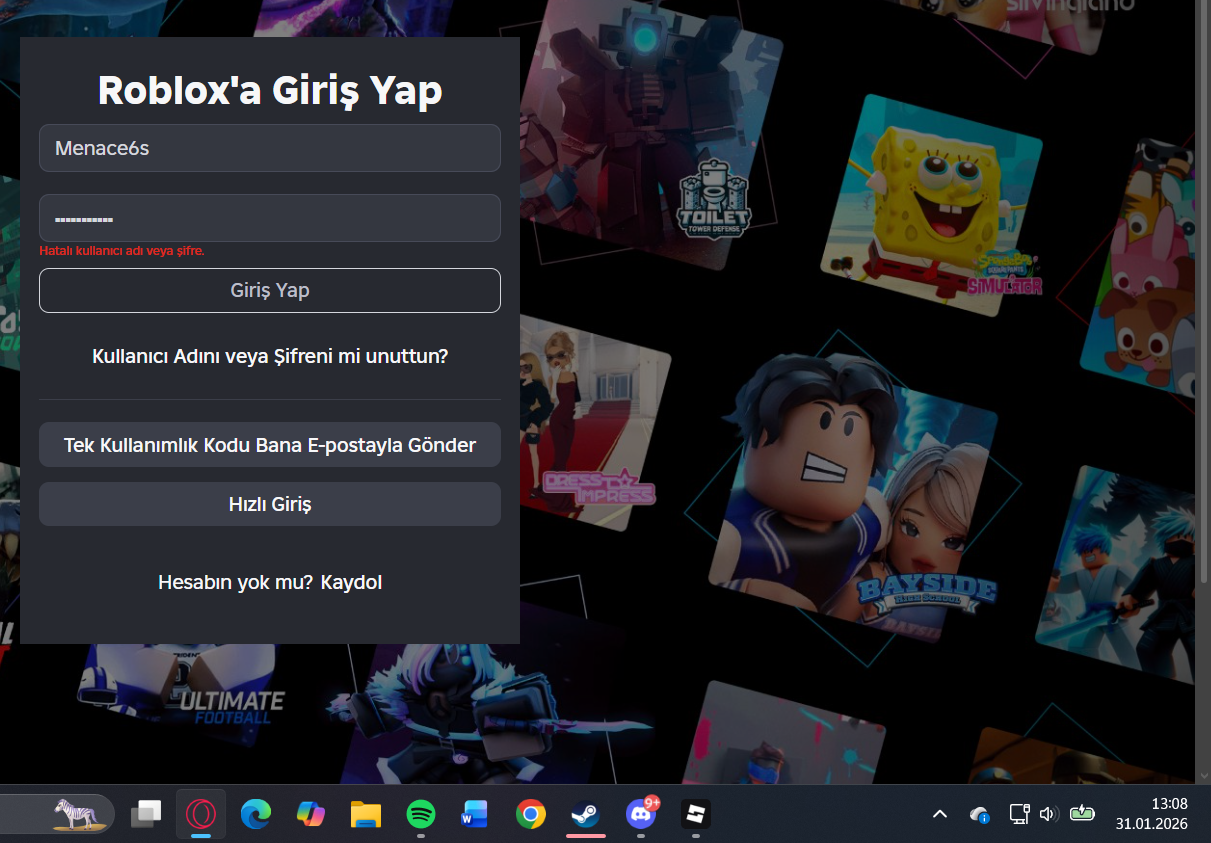Open network settings tray icon
1211x843 pixels.
1018,815
